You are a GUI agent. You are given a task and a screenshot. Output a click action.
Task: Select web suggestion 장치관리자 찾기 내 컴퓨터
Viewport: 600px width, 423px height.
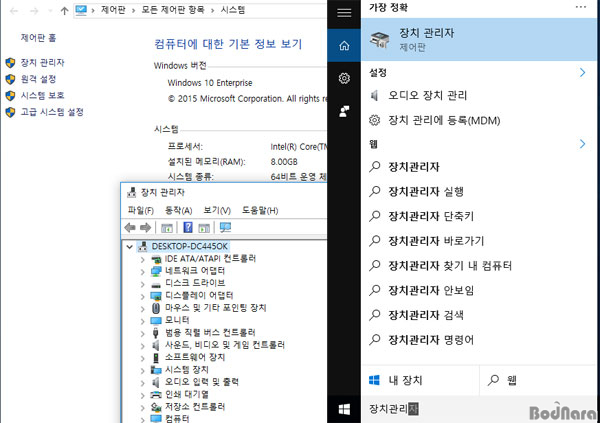click(479, 266)
